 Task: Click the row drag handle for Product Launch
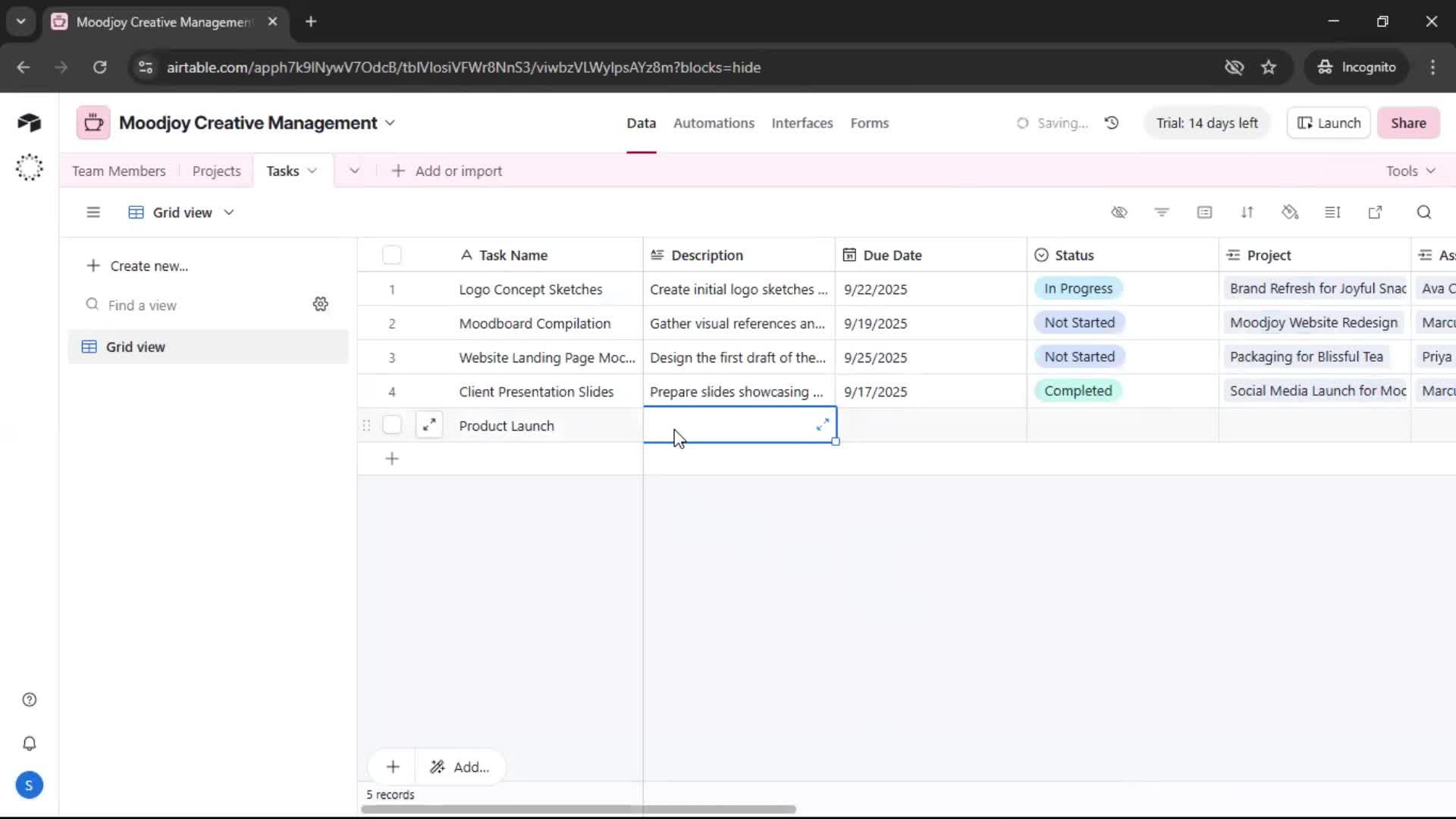(367, 425)
